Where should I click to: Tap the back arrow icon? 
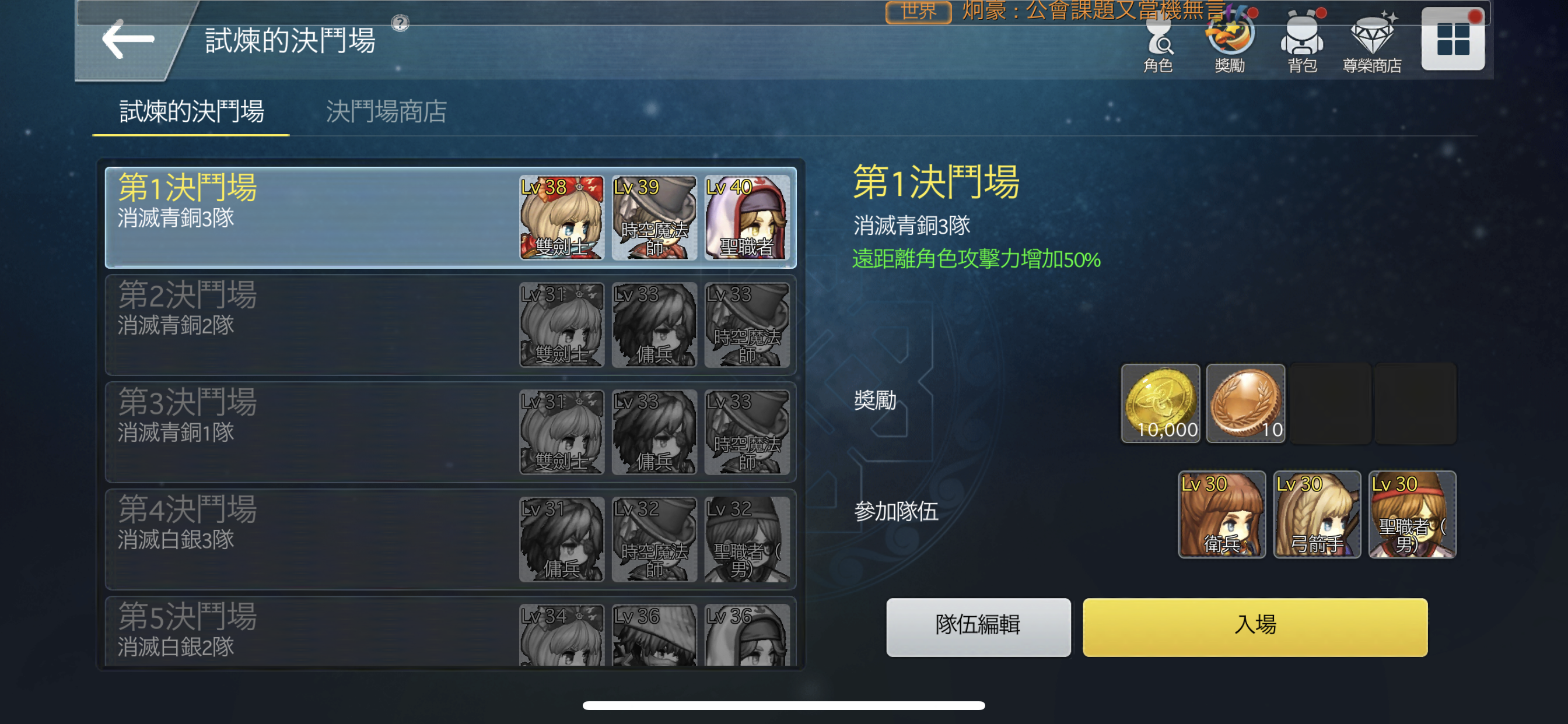pos(128,40)
